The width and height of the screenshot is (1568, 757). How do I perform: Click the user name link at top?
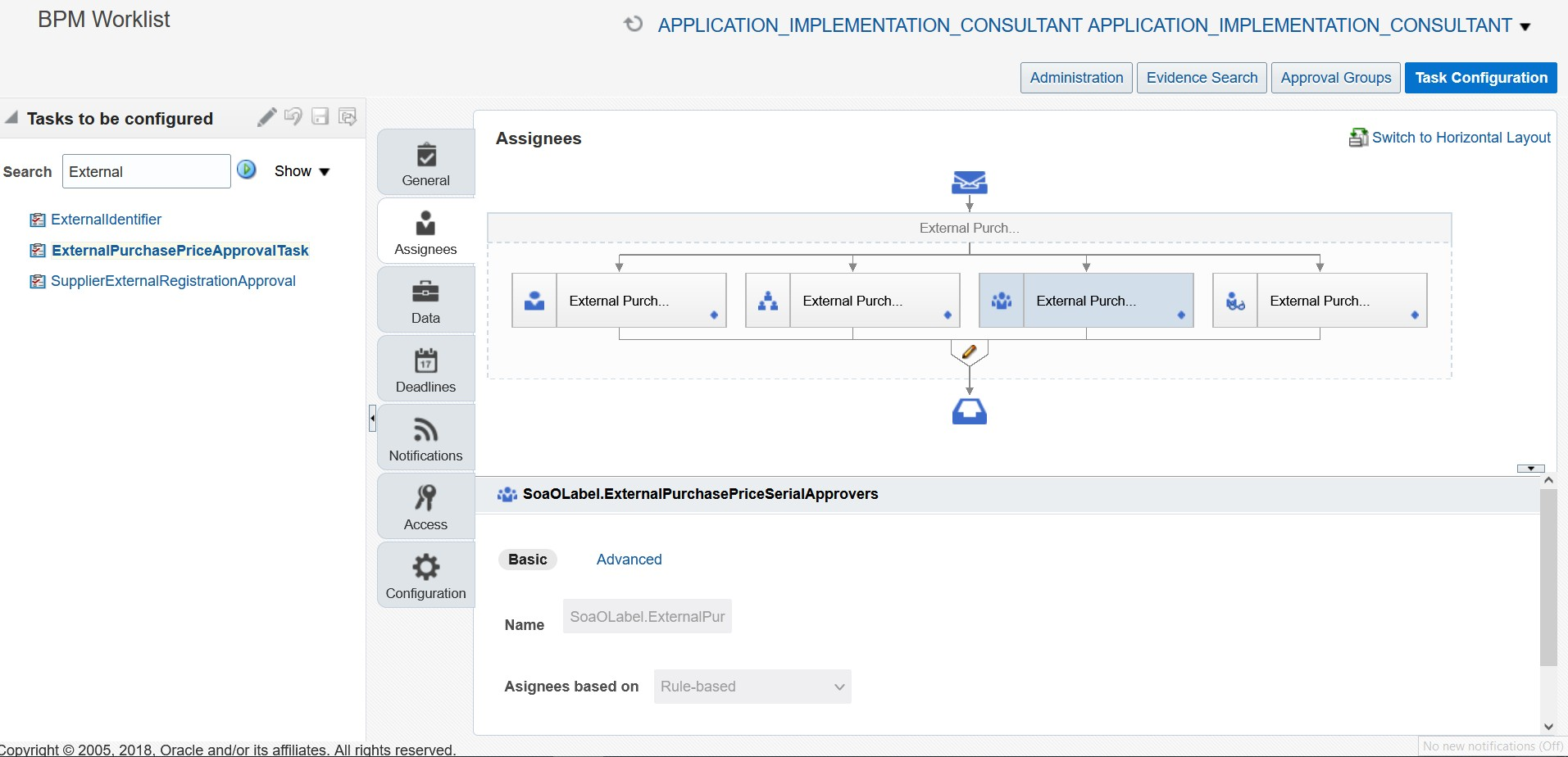point(1084,25)
